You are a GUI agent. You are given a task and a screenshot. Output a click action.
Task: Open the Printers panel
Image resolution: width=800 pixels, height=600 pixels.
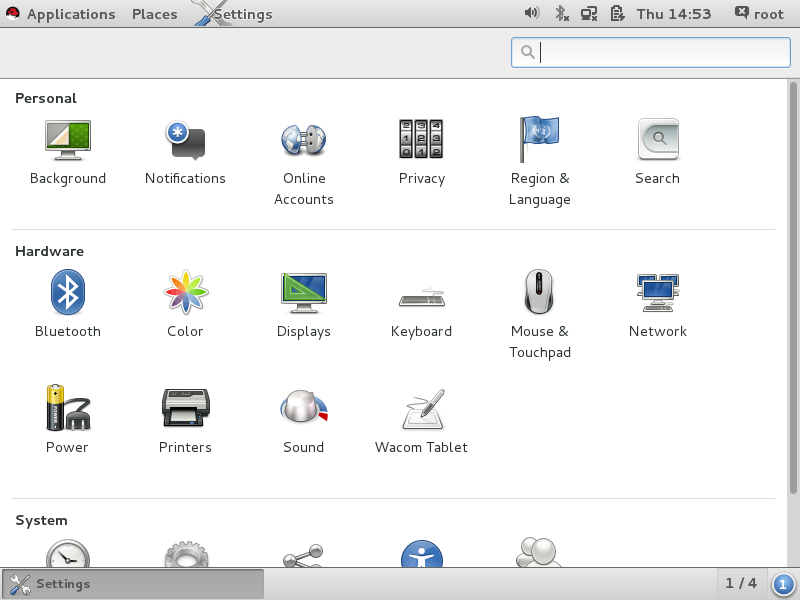pyautogui.click(x=185, y=419)
